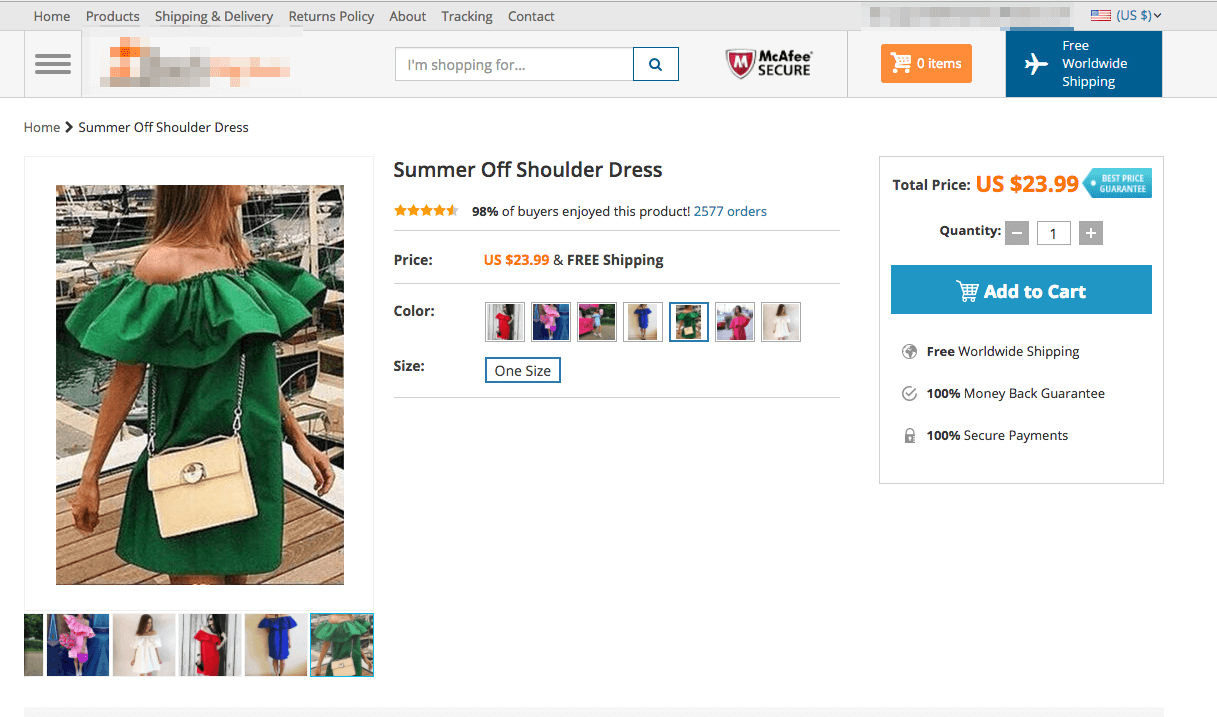Go to Returns Policy page
Viewport: 1217px width, 717px height.
331,16
